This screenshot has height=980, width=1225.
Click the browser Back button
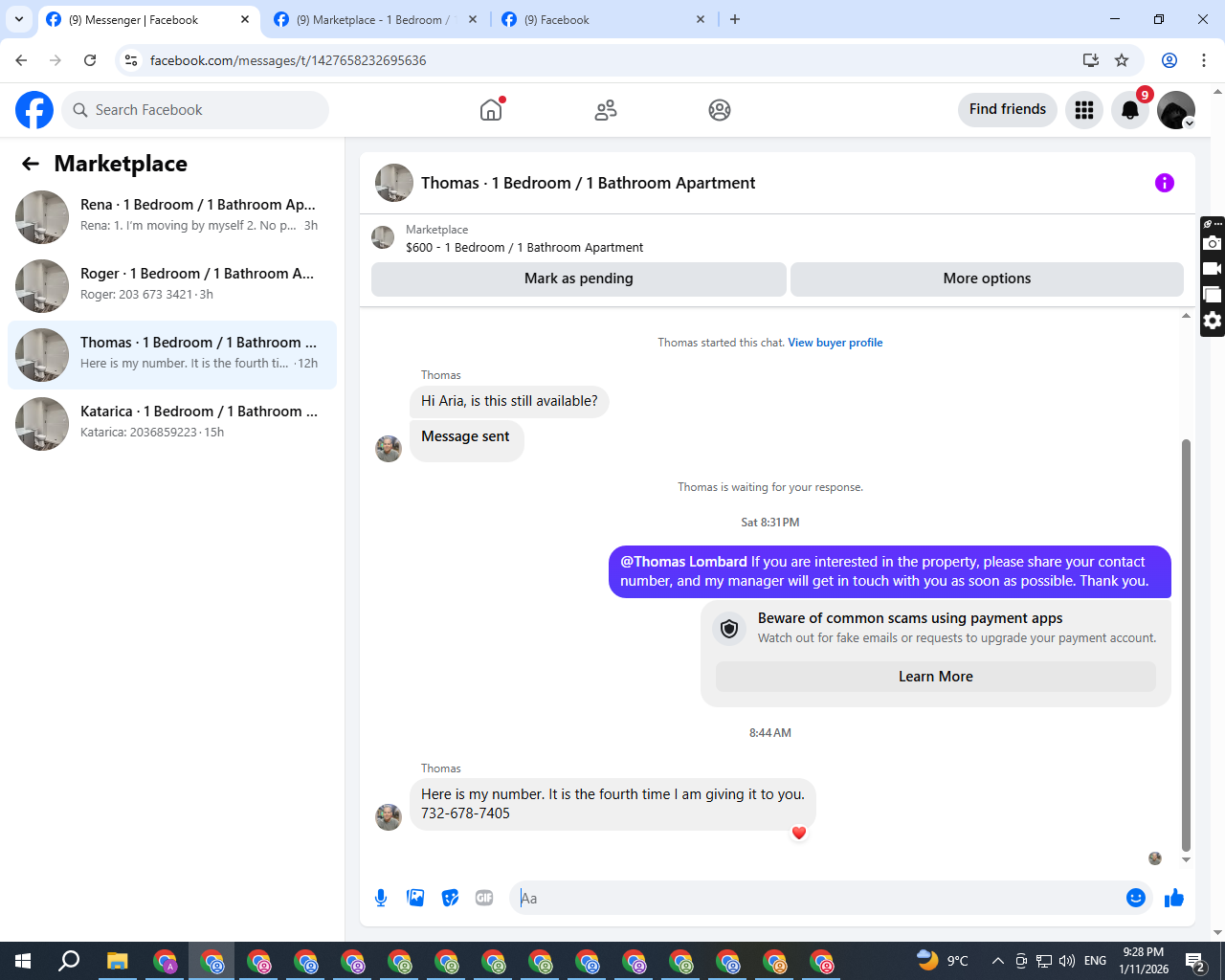point(21,60)
